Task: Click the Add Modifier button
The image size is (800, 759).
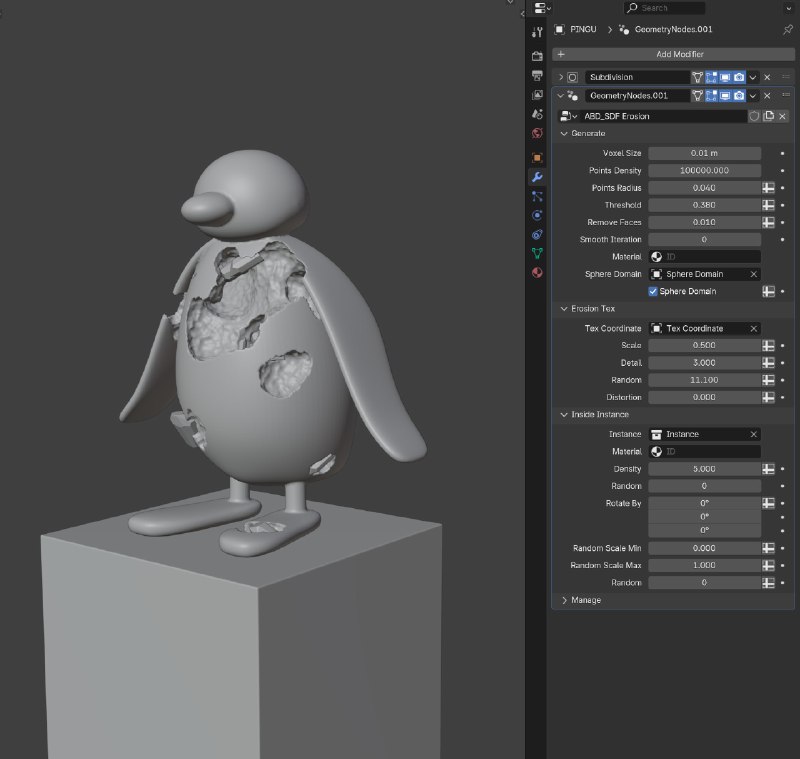Action: click(673, 54)
